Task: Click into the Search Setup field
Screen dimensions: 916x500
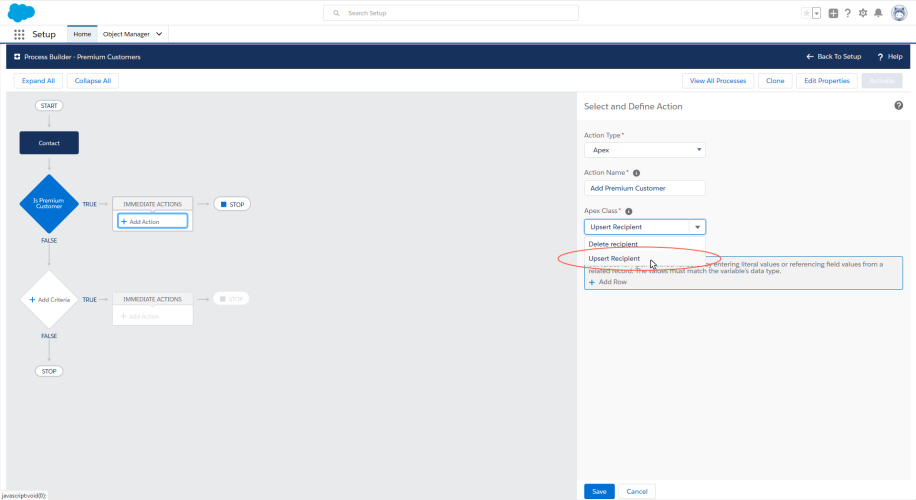Action: pos(451,13)
